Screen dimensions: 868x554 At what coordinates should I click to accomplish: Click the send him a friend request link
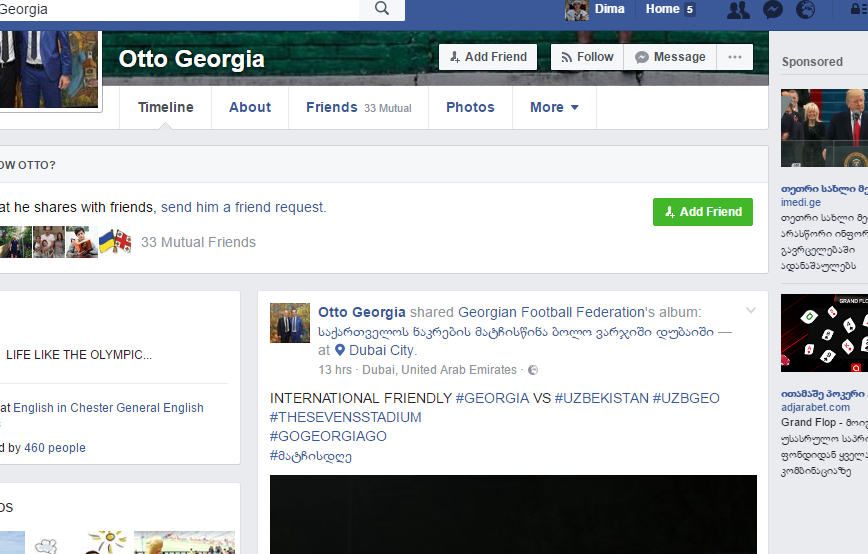pyautogui.click(x=243, y=207)
